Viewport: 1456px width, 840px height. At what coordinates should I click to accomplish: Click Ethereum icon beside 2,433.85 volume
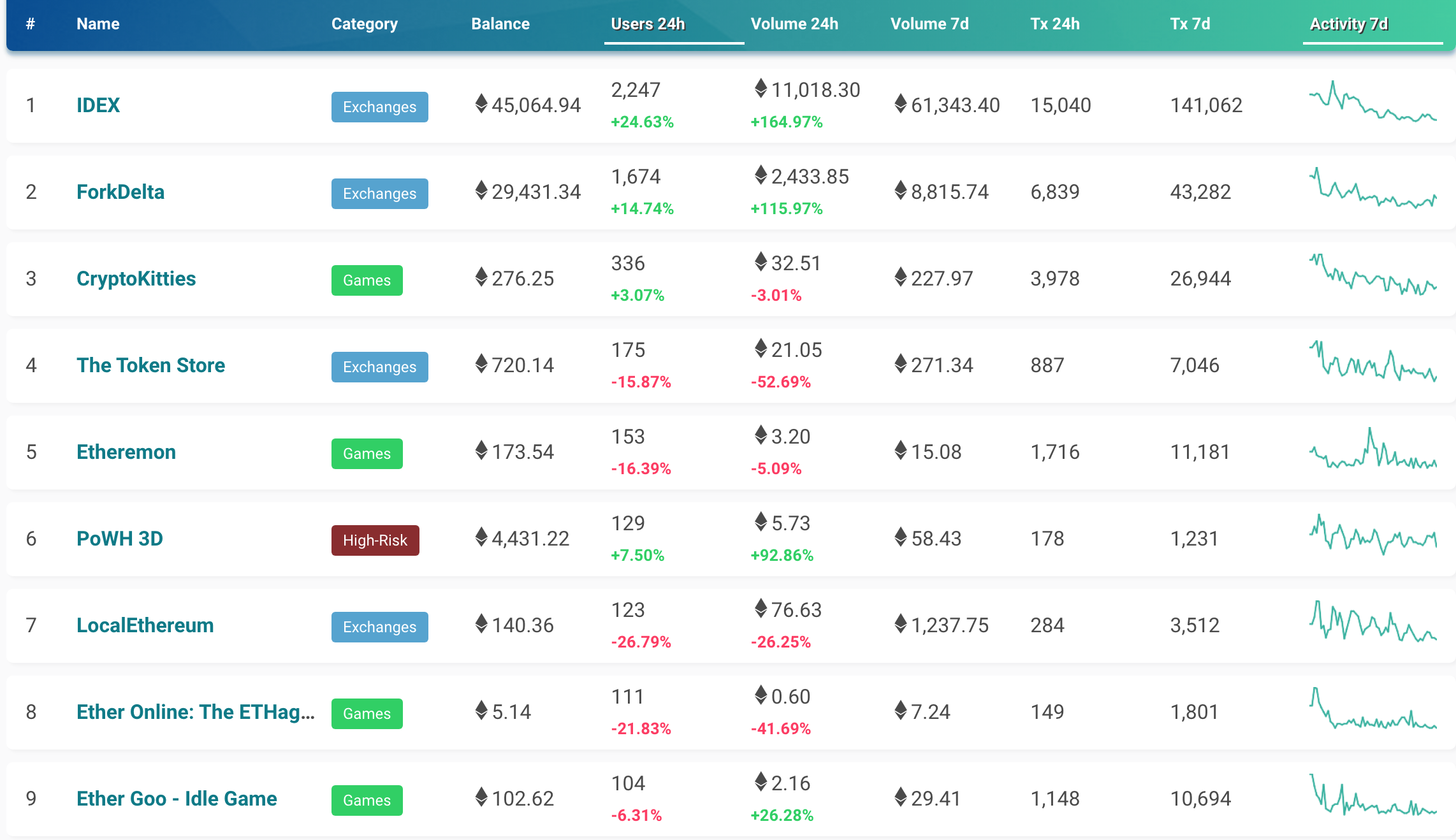tap(761, 175)
